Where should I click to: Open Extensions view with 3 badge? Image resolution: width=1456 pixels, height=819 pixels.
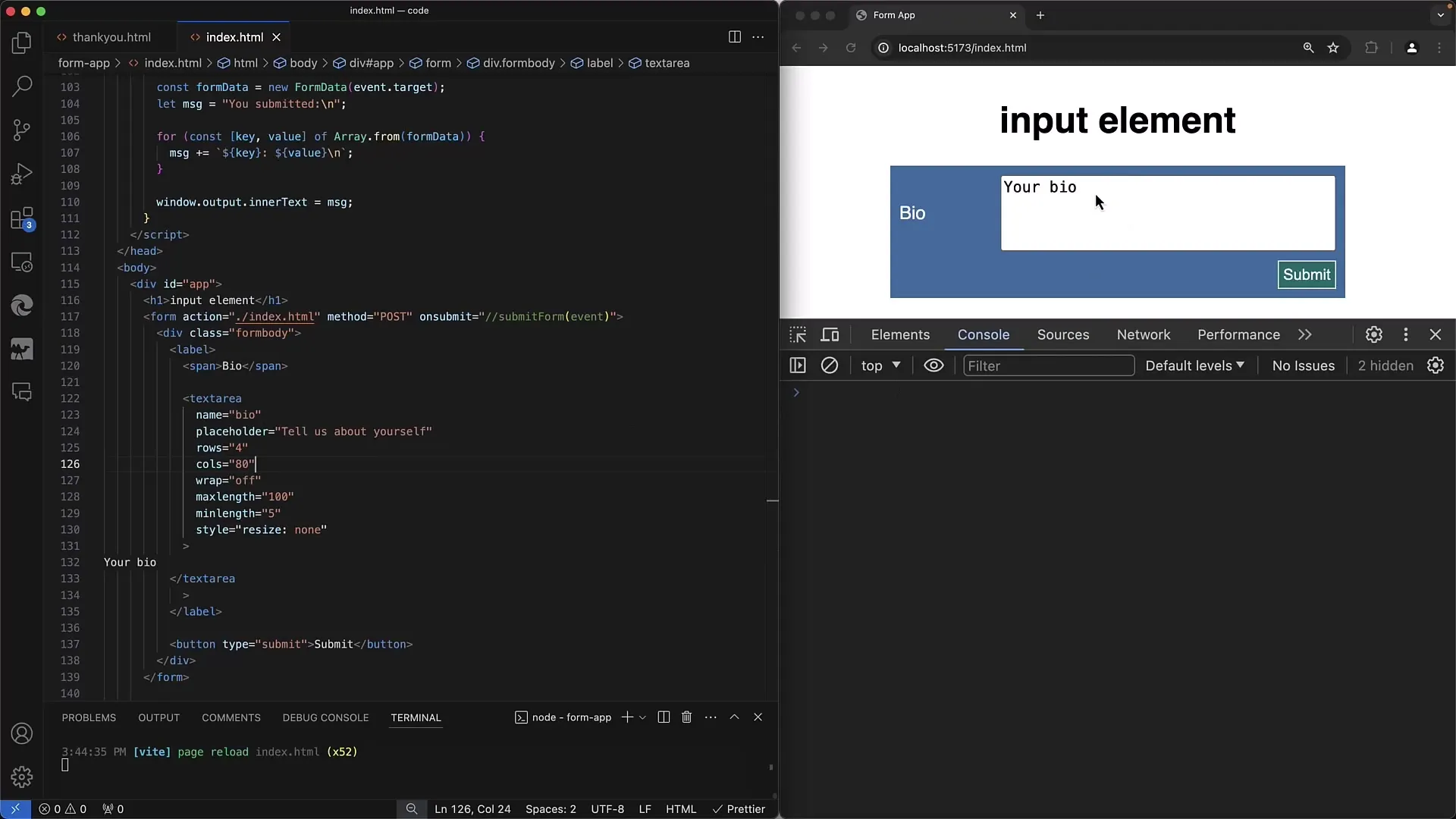tap(22, 218)
